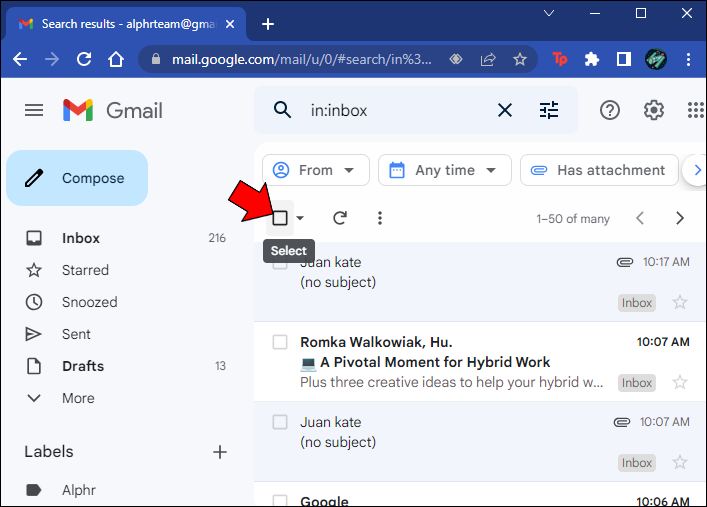Click the search options filter icon

pos(549,110)
